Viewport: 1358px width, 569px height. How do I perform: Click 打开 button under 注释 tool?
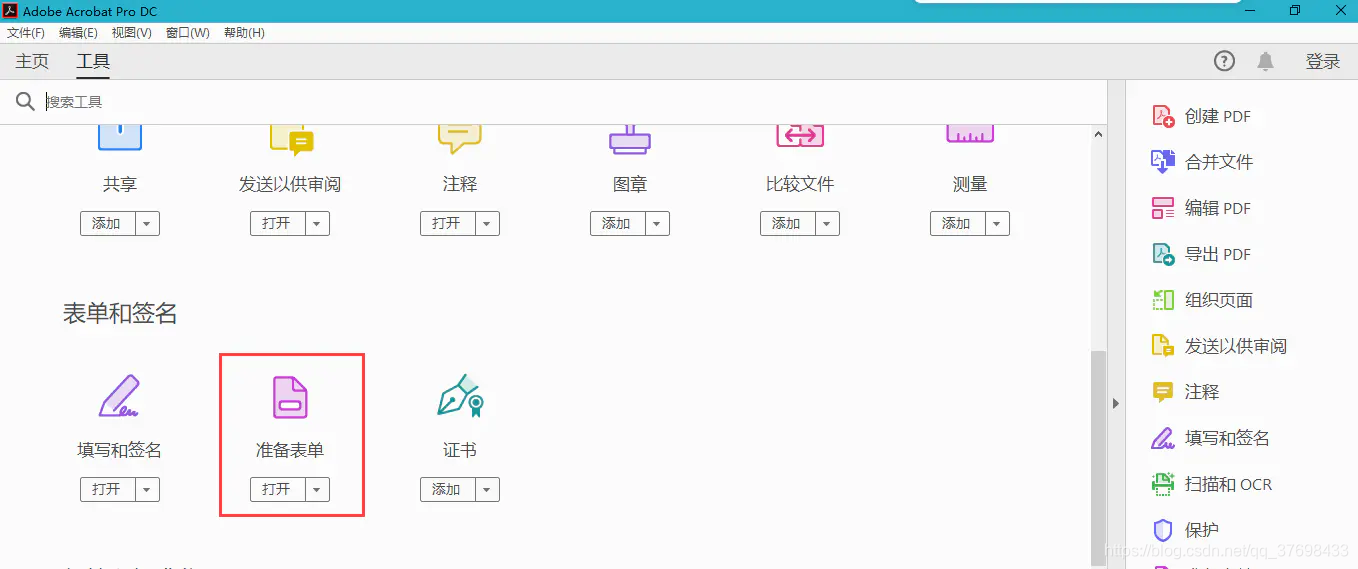click(447, 224)
